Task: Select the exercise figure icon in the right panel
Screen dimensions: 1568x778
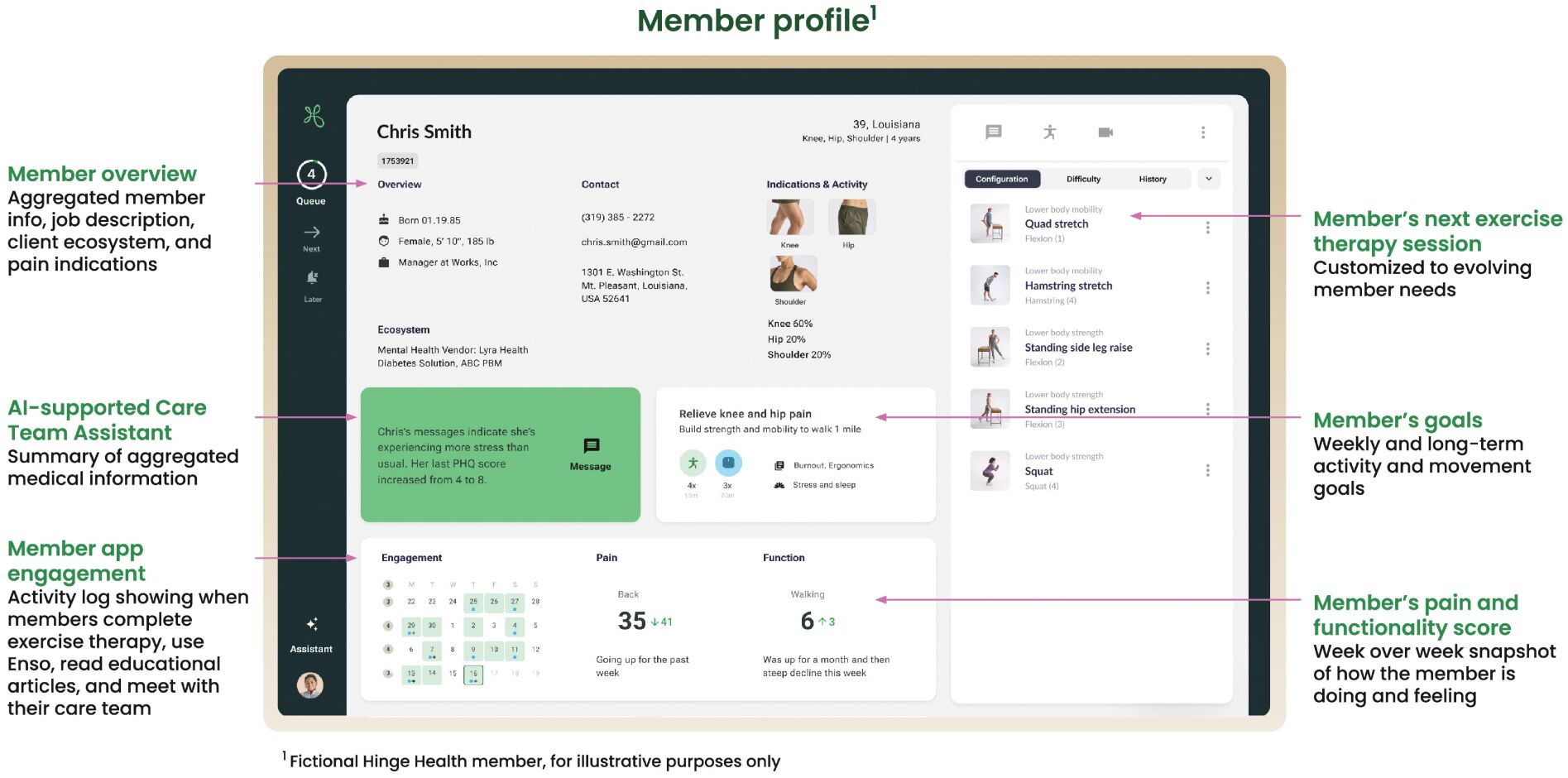Action: [x=1050, y=132]
